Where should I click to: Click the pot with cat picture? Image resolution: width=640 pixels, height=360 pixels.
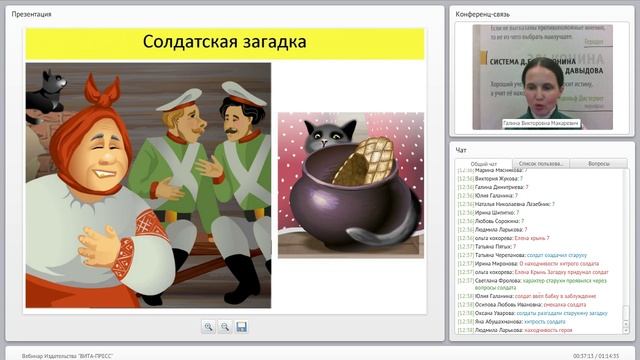[351, 185]
